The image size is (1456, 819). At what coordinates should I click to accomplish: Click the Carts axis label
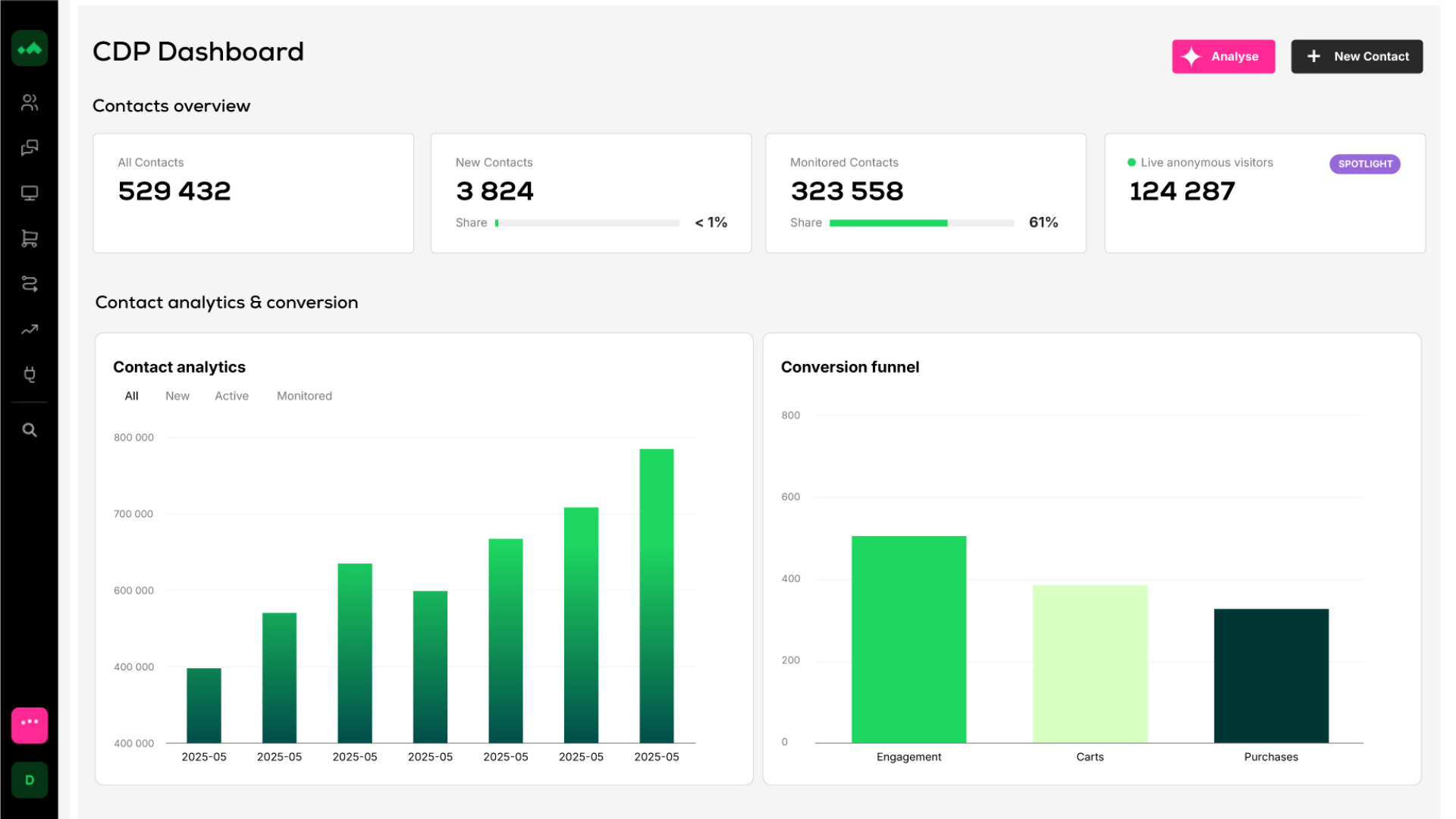[1090, 757]
